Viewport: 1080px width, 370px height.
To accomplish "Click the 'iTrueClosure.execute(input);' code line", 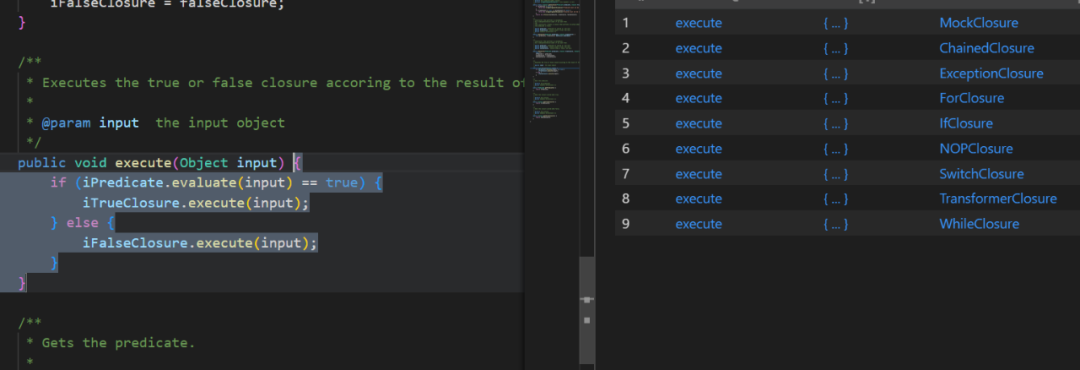I will pyautogui.click(x=196, y=203).
